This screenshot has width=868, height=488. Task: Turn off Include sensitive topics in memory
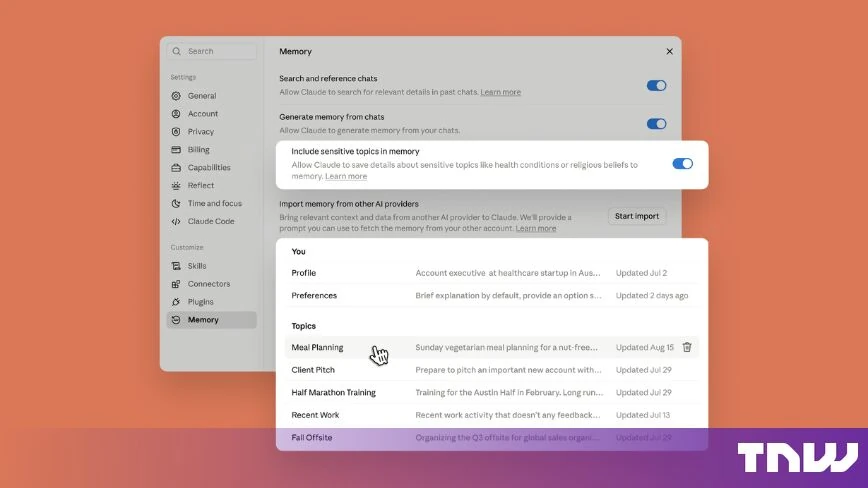click(x=683, y=164)
